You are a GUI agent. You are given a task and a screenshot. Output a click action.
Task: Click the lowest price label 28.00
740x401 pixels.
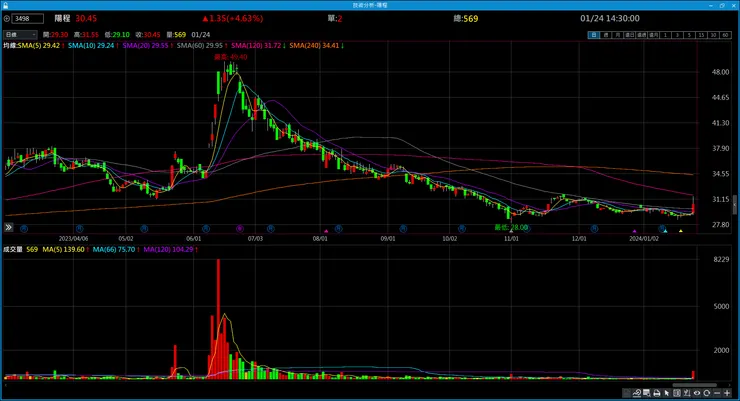pyautogui.click(x=511, y=227)
